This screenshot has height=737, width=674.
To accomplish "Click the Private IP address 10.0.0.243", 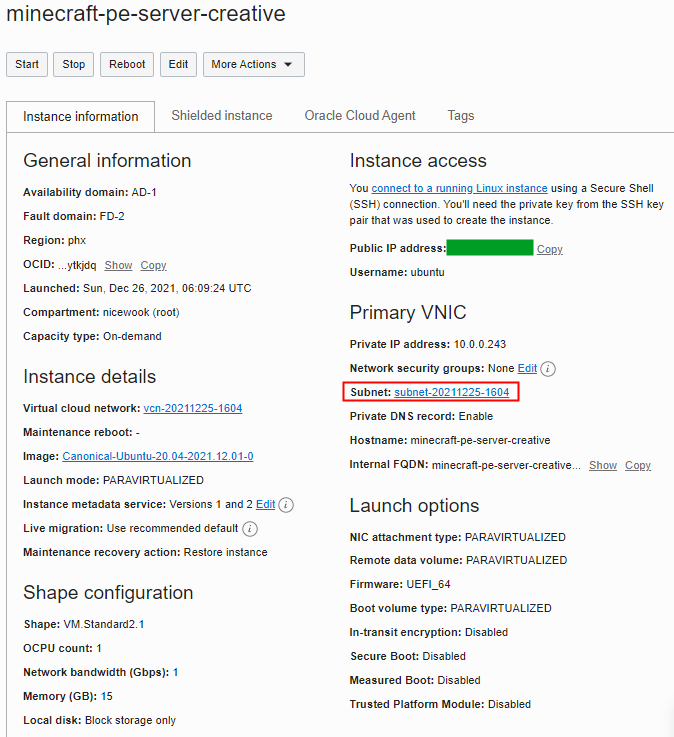I will pyautogui.click(x=480, y=345).
